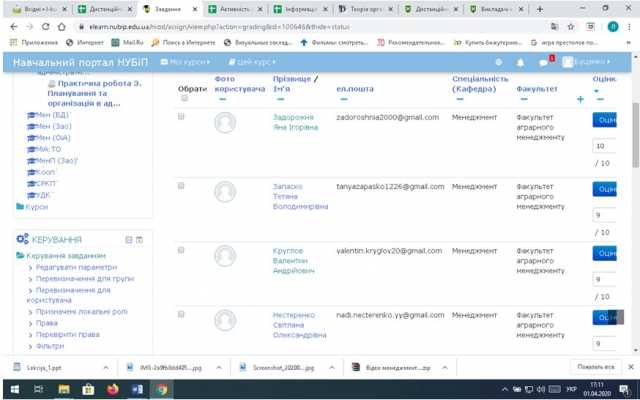This screenshot has height=400, width=640.
Task: Open the notifications bell icon
Action: (520, 62)
